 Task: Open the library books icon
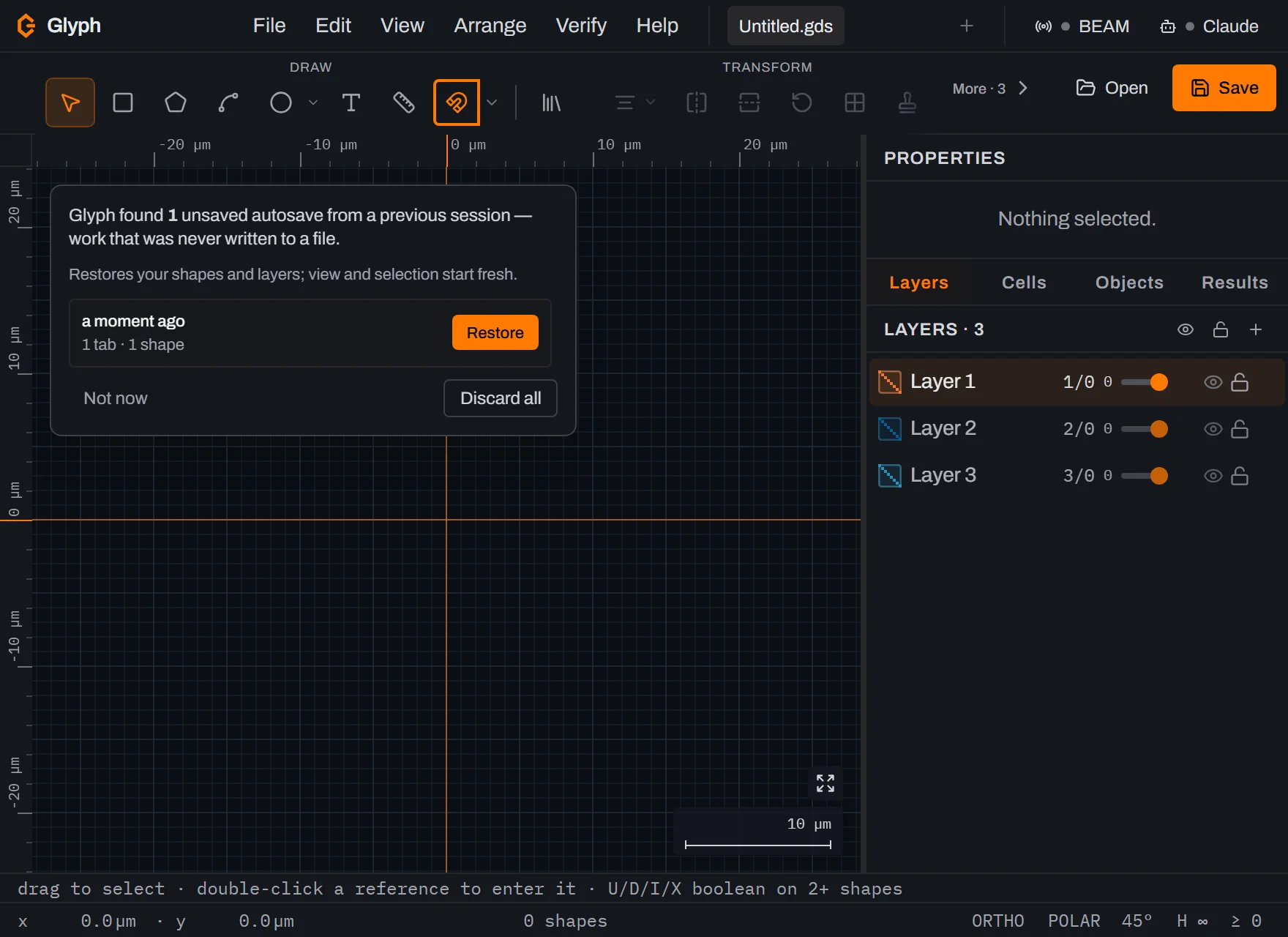click(x=551, y=102)
